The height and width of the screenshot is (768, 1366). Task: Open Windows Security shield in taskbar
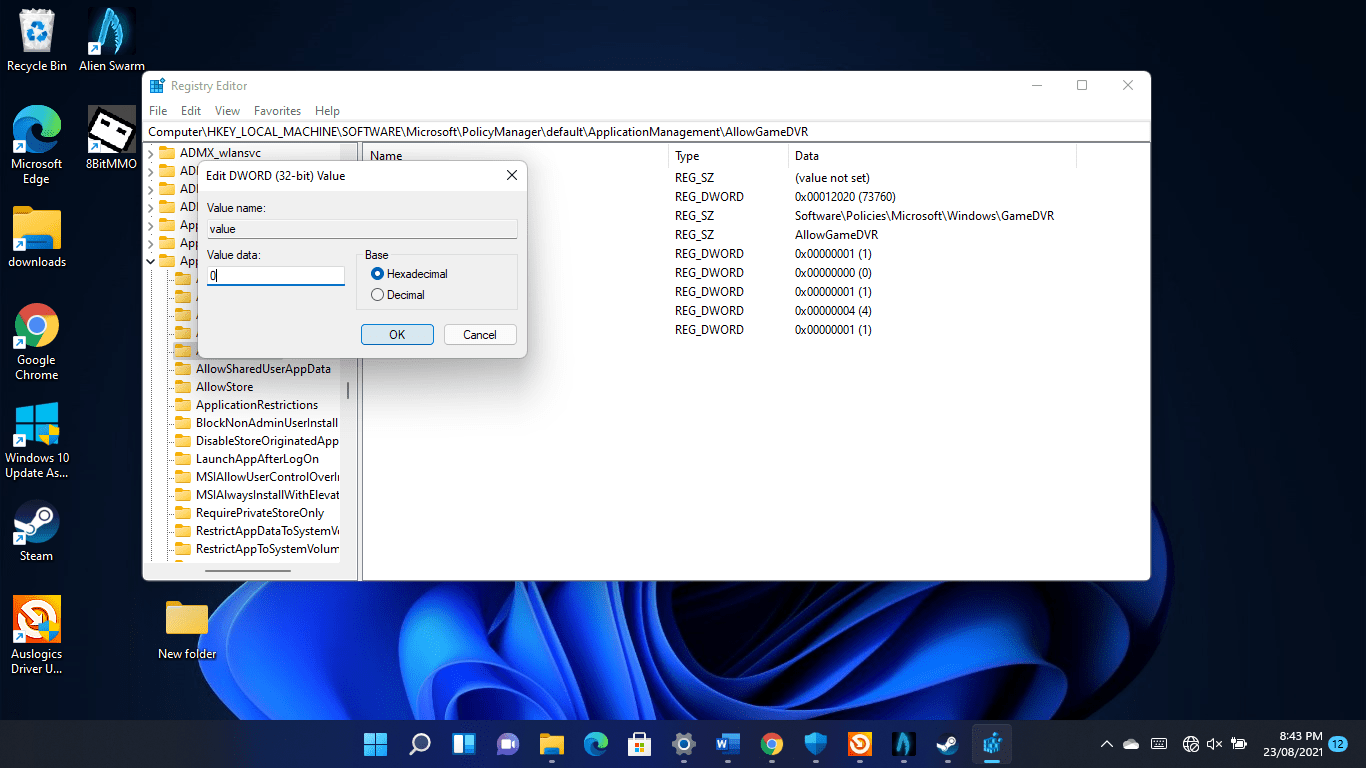click(x=816, y=744)
